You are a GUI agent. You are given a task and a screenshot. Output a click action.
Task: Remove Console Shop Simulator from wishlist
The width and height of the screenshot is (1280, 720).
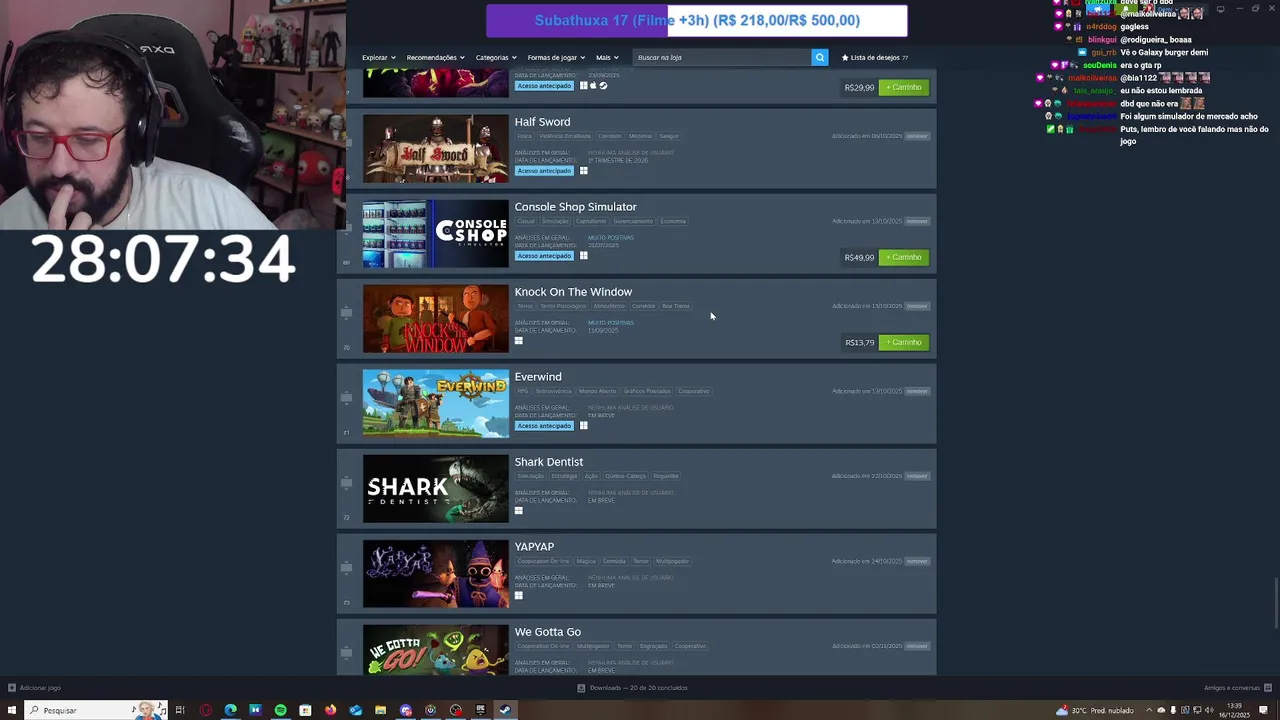click(917, 221)
